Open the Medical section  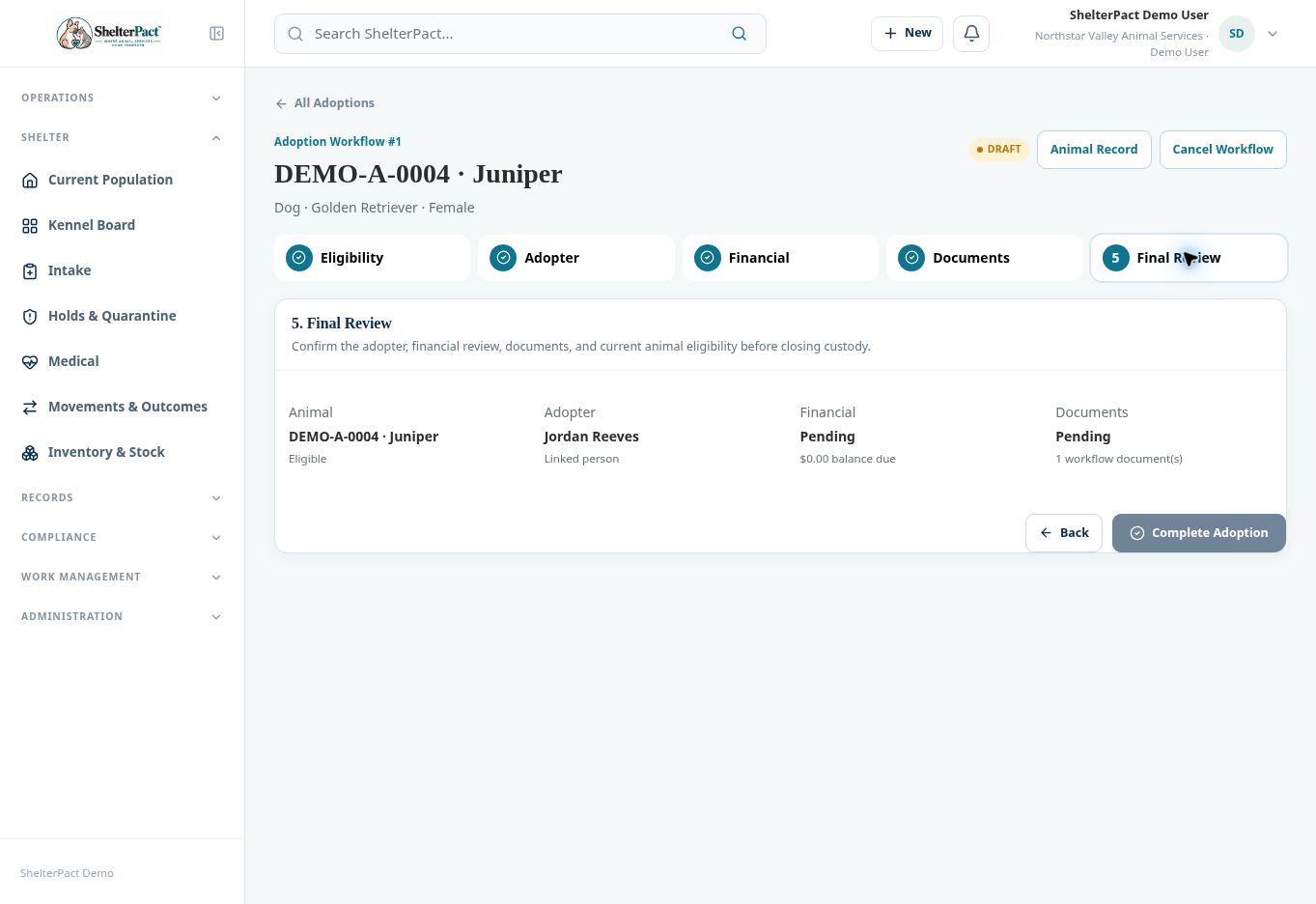pos(122,361)
